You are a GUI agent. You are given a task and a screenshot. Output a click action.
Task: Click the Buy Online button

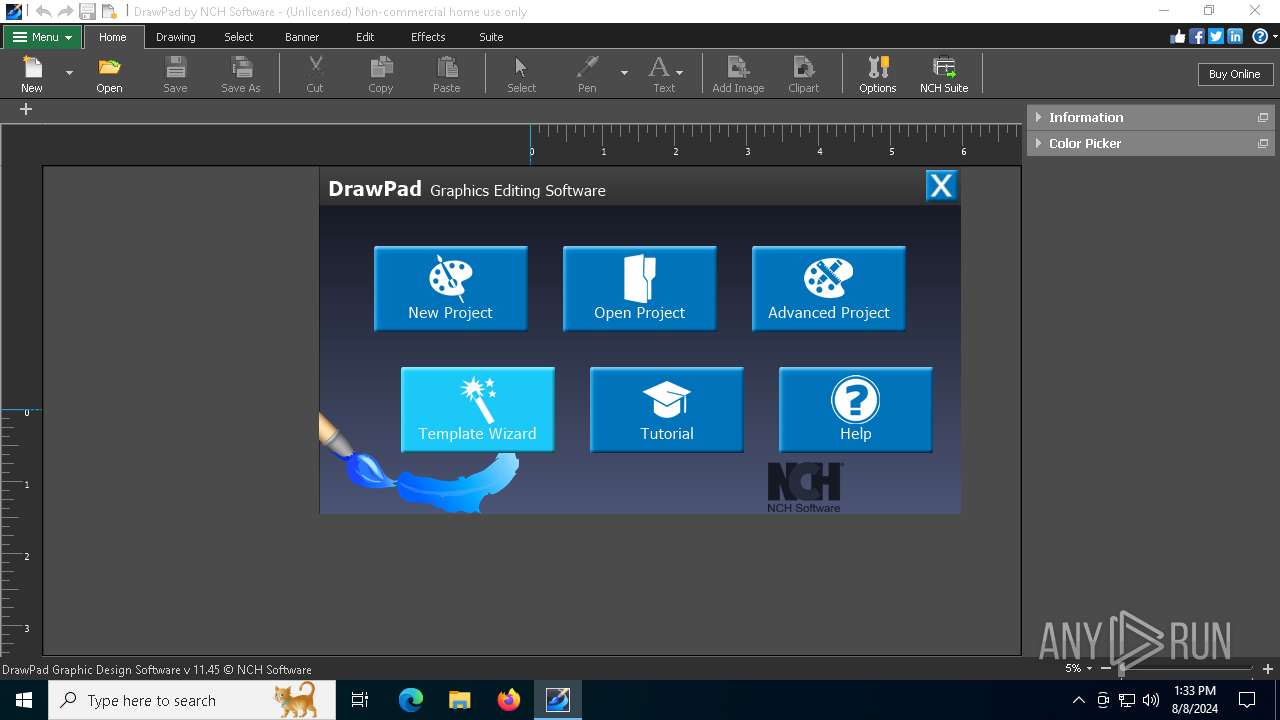click(1234, 74)
